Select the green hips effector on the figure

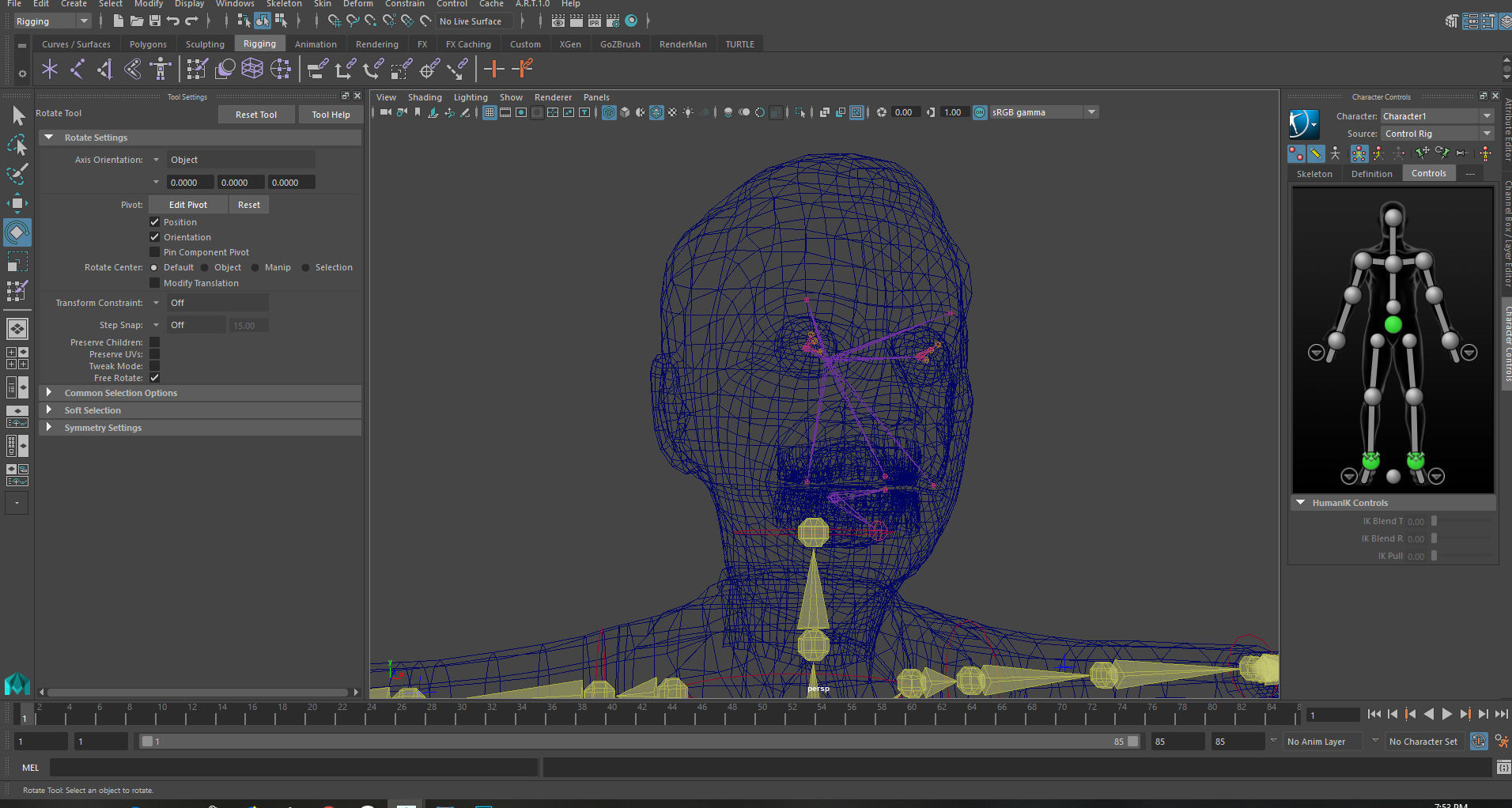pyautogui.click(x=1393, y=325)
